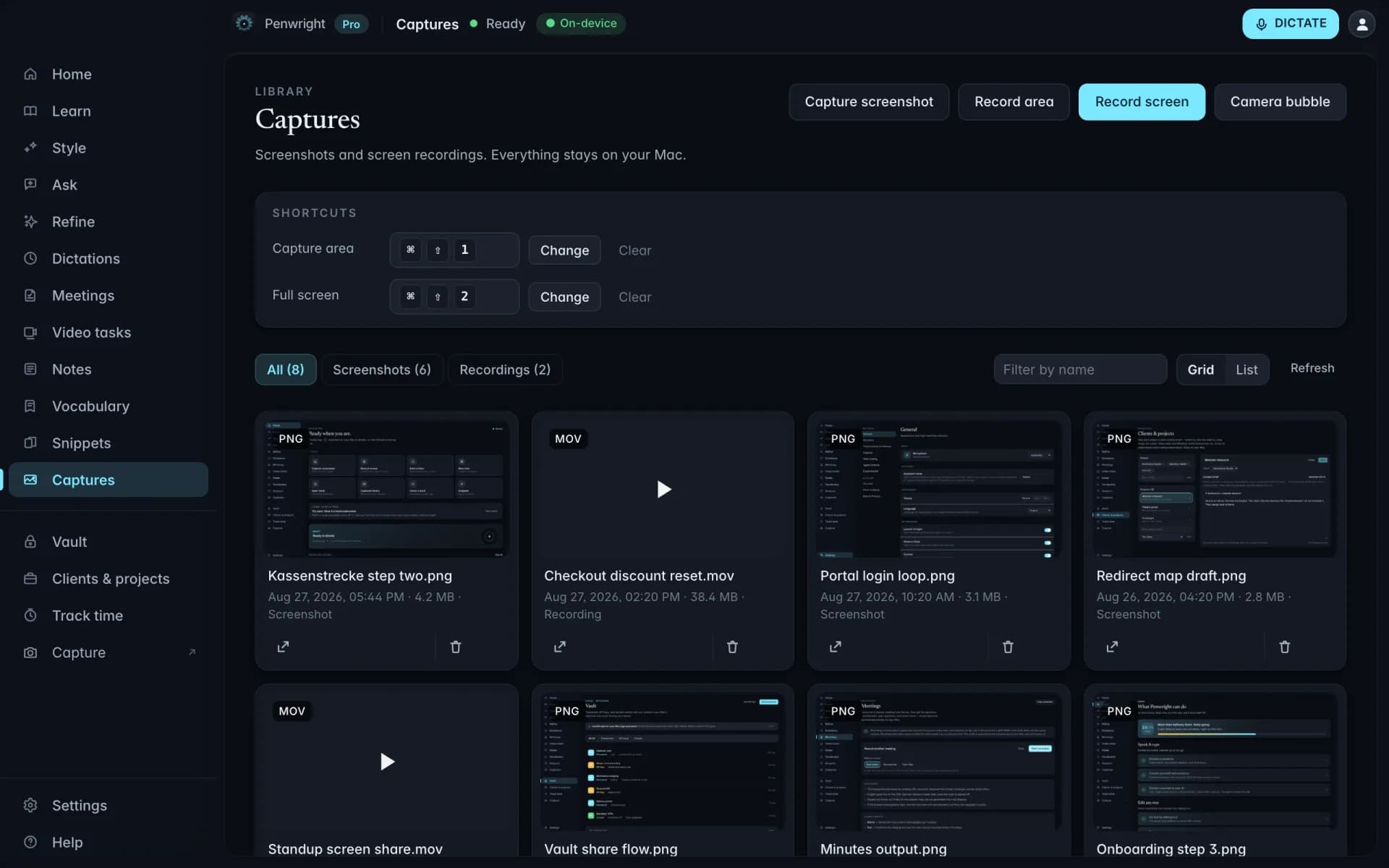Play the Checkout discount reset.mov thumbnail
Viewport: 1389px width, 868px height.
pos(663,489)
